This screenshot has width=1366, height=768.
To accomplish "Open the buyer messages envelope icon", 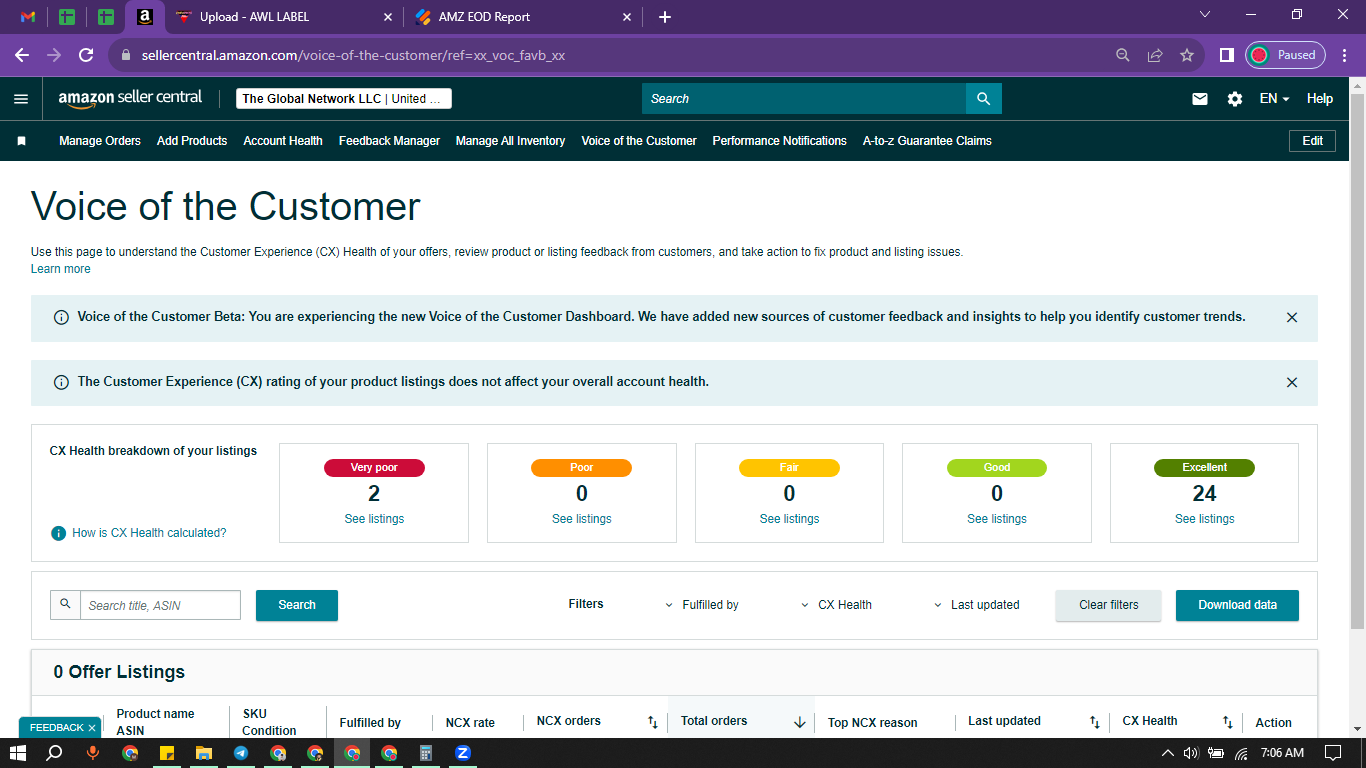I will coord(1200,99).
